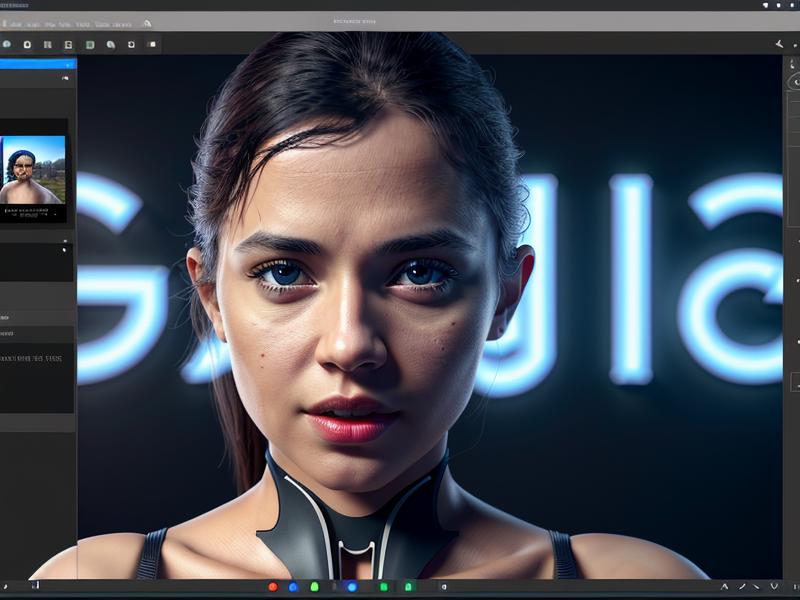Open the wrench settings icon at top right
This screenshot has width=800, height=600.
coord(780,43)
